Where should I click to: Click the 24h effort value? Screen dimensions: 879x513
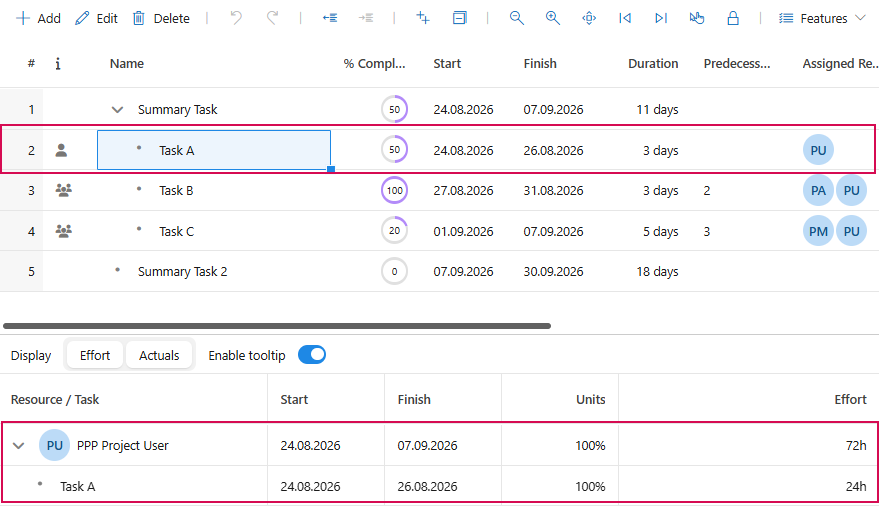pos(856,487)
